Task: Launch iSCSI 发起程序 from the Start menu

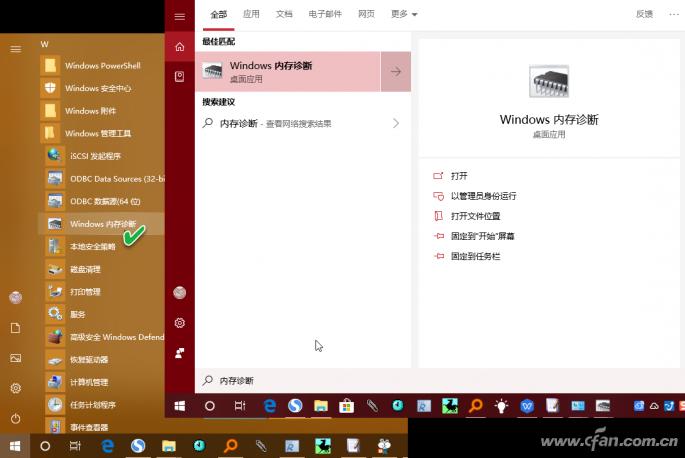Action: [101, 156]
